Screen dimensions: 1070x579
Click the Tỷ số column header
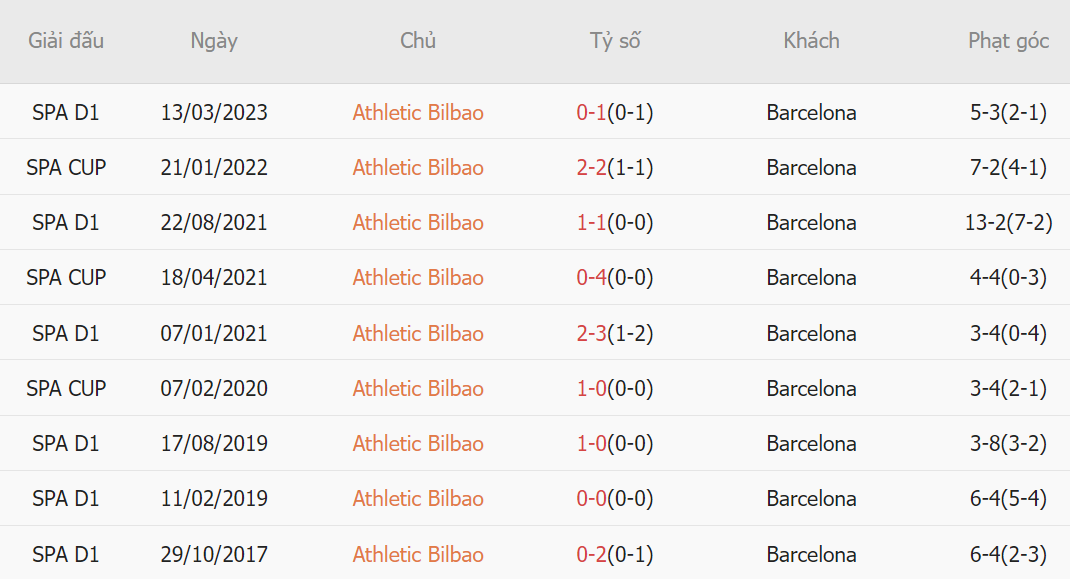(x=615, y=41)
